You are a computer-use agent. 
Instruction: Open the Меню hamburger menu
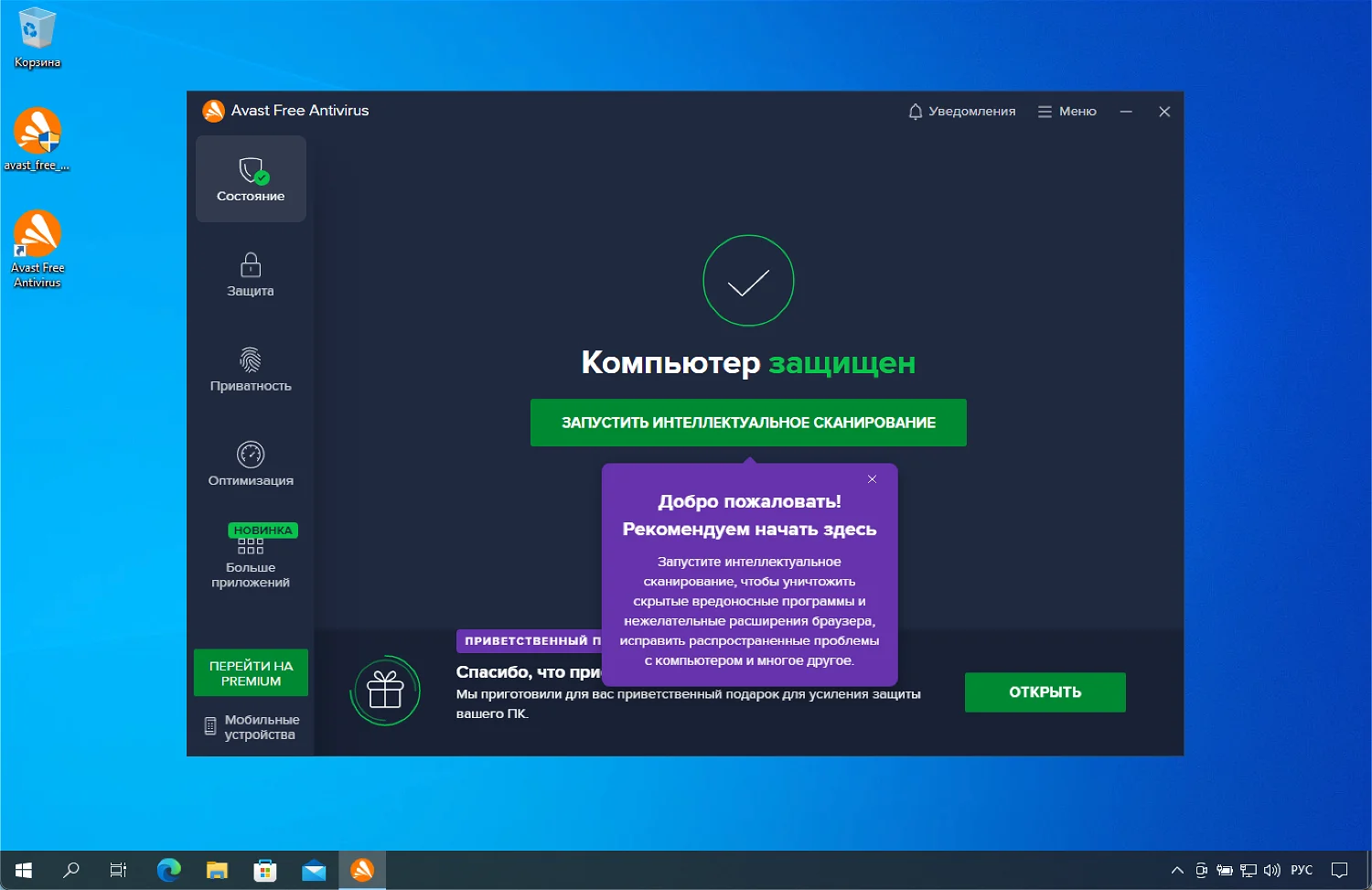coord(1067,112)
